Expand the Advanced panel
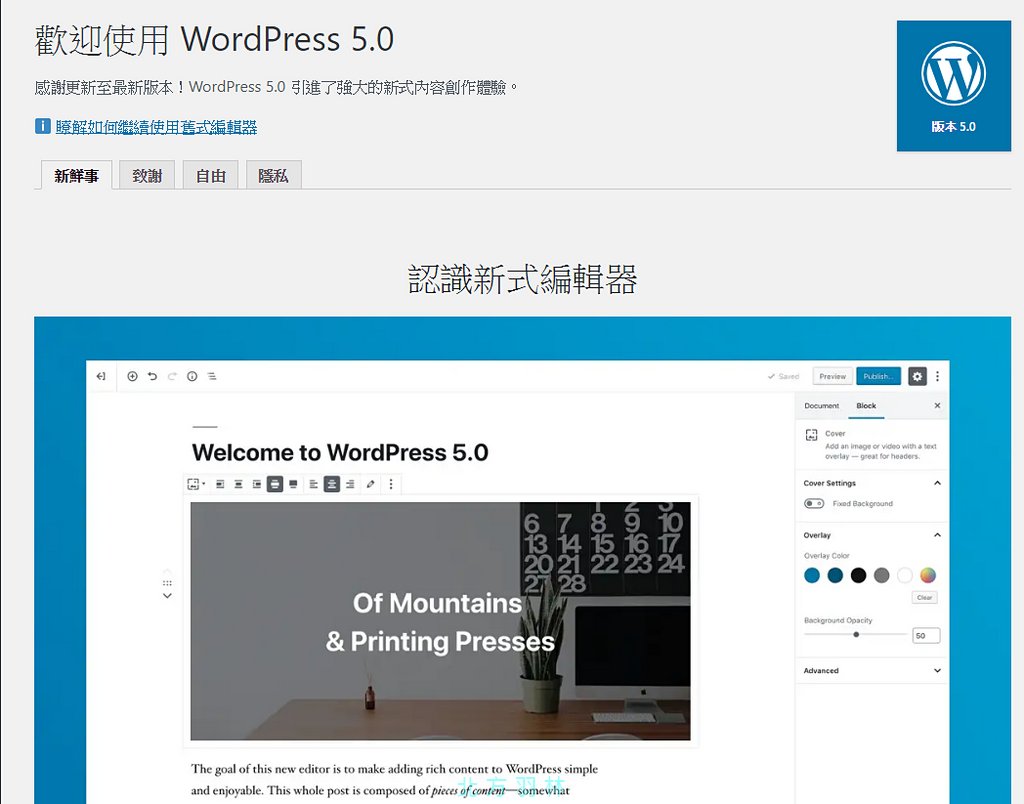Image resolution: width=1024 pixels, height=804 pixels. 937,671
